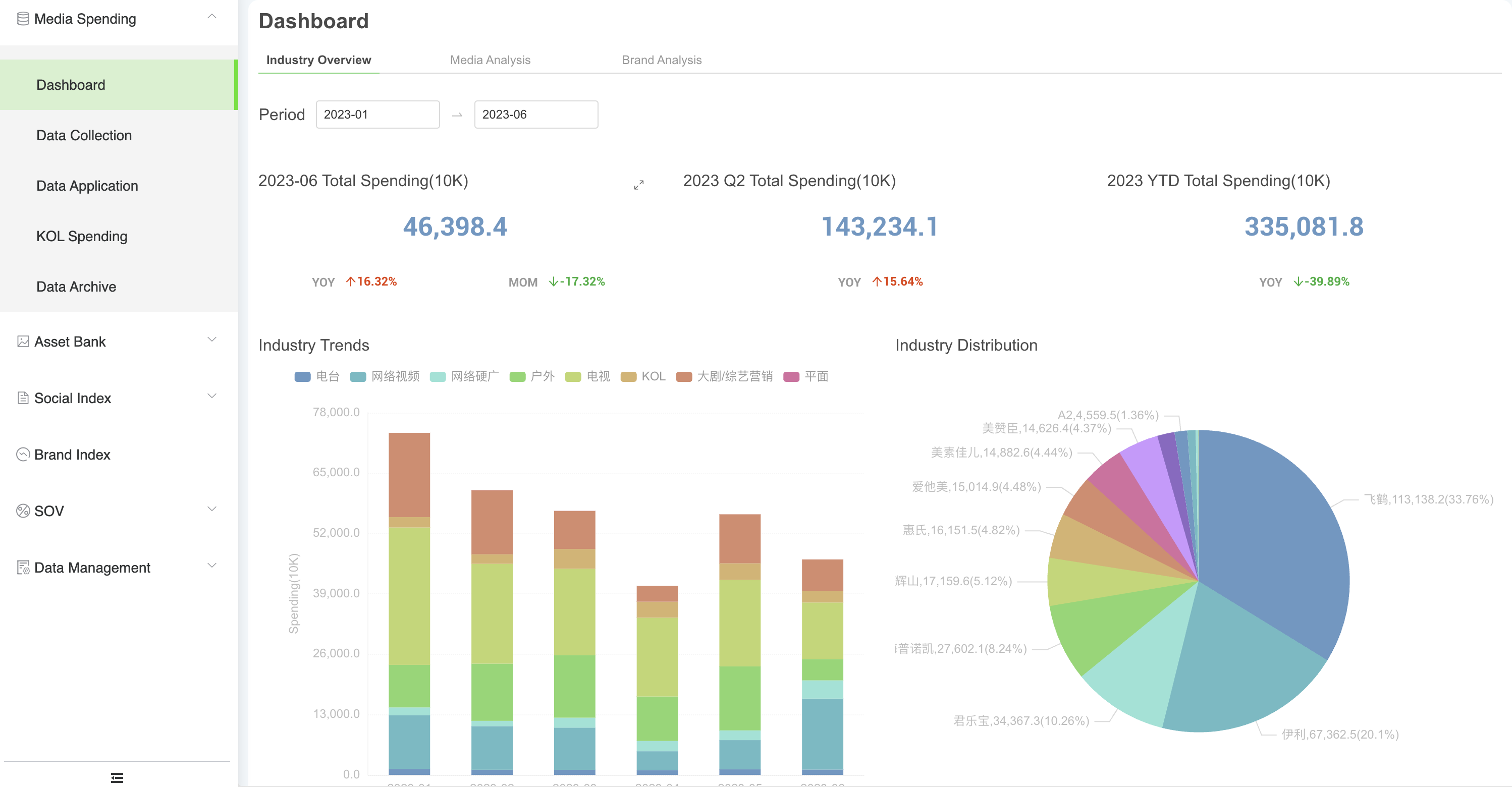This screenshot has width=1512, height=787.
Task: Toggle 网络硬广 legend series
Action: tap(464, 376)
